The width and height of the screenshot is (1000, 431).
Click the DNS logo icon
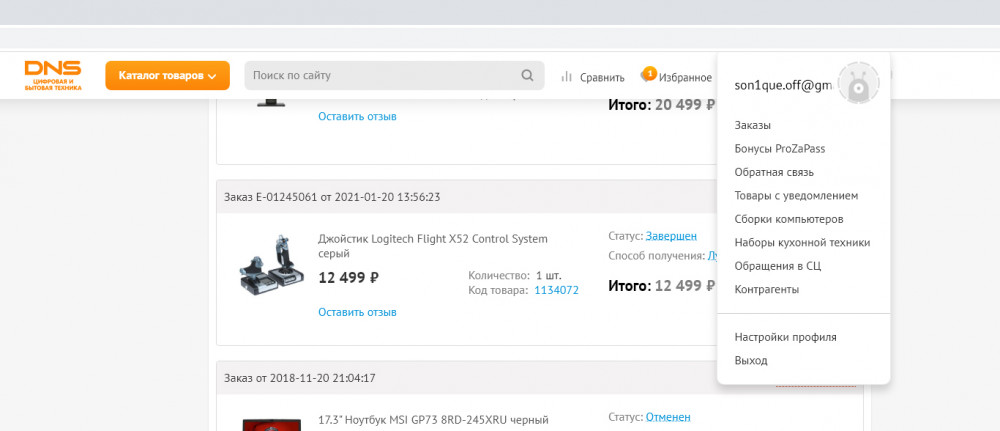(x=53, y=75)
